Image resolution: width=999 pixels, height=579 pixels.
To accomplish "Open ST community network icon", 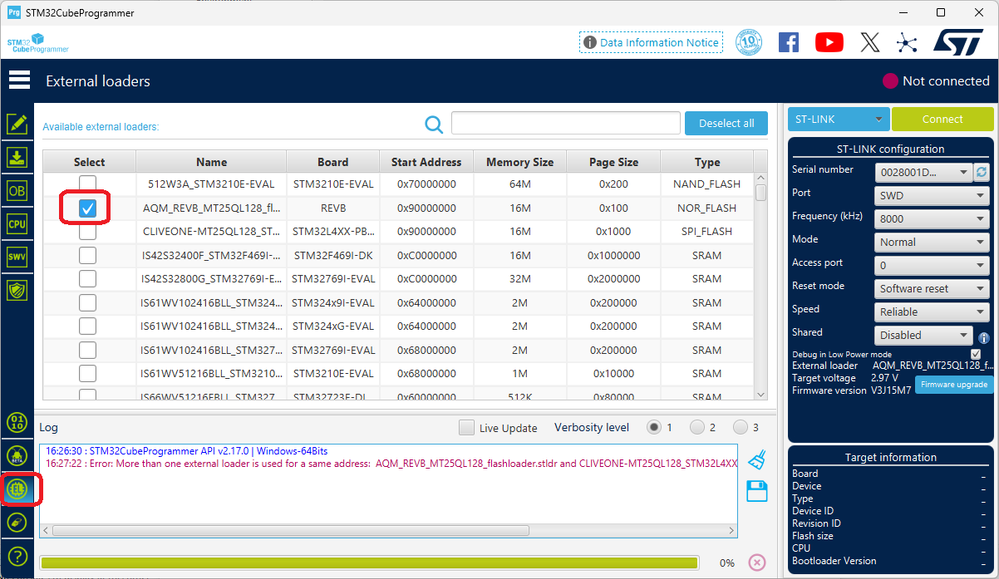I will tap(907, 43).
